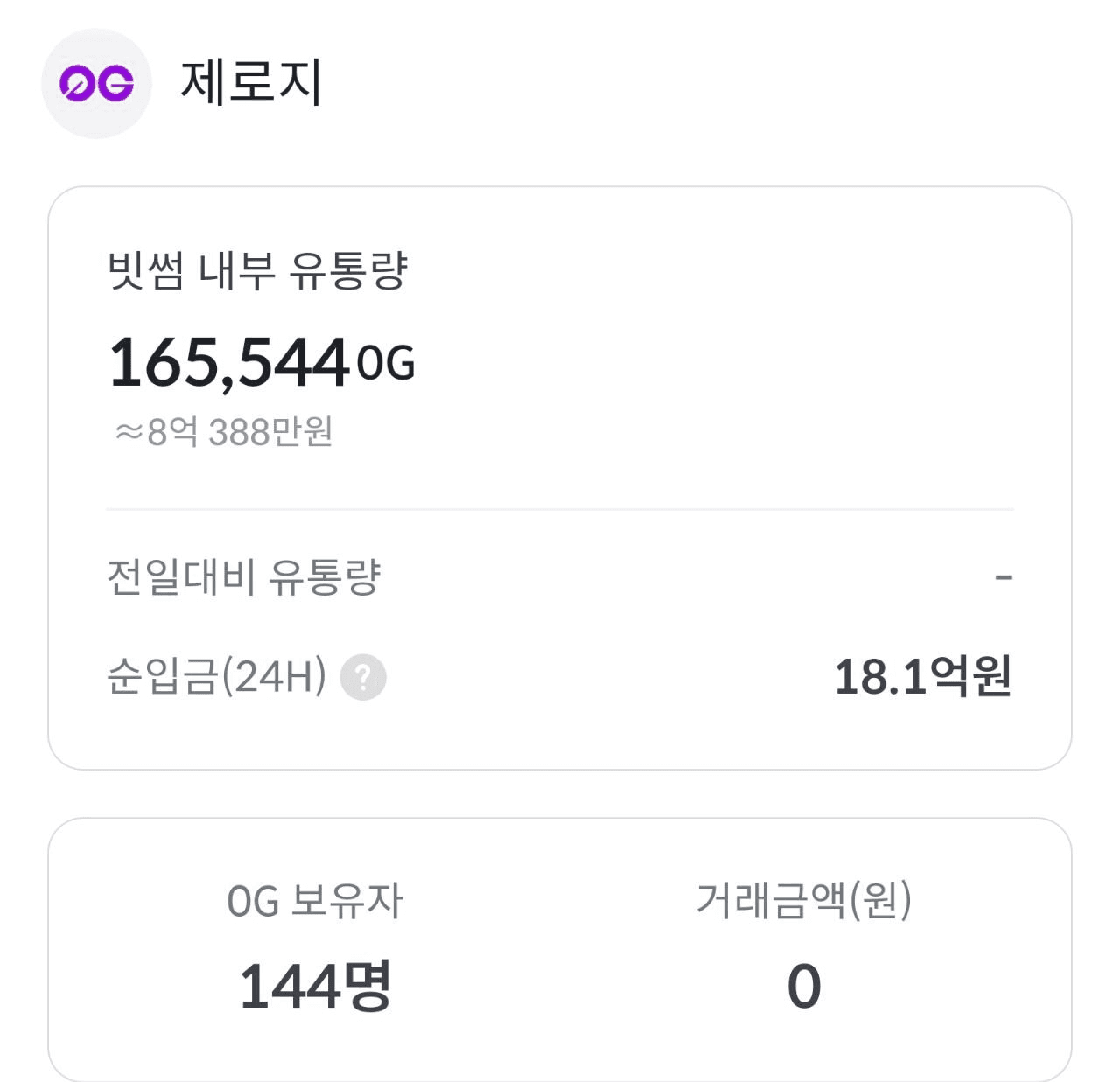Tap the ≈8억 388만원 converted value
This screenshot has height=1082, width=1120.
click(224, 432)
